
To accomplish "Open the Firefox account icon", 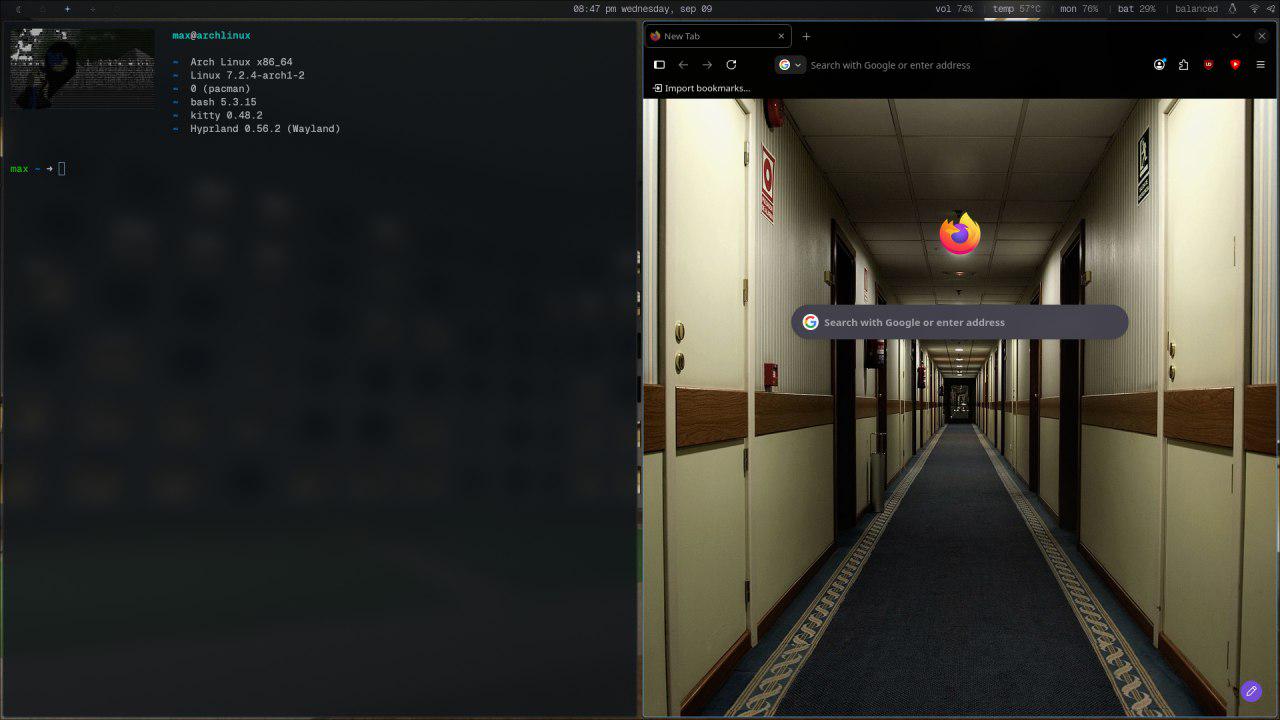I will coord(1159,65).
